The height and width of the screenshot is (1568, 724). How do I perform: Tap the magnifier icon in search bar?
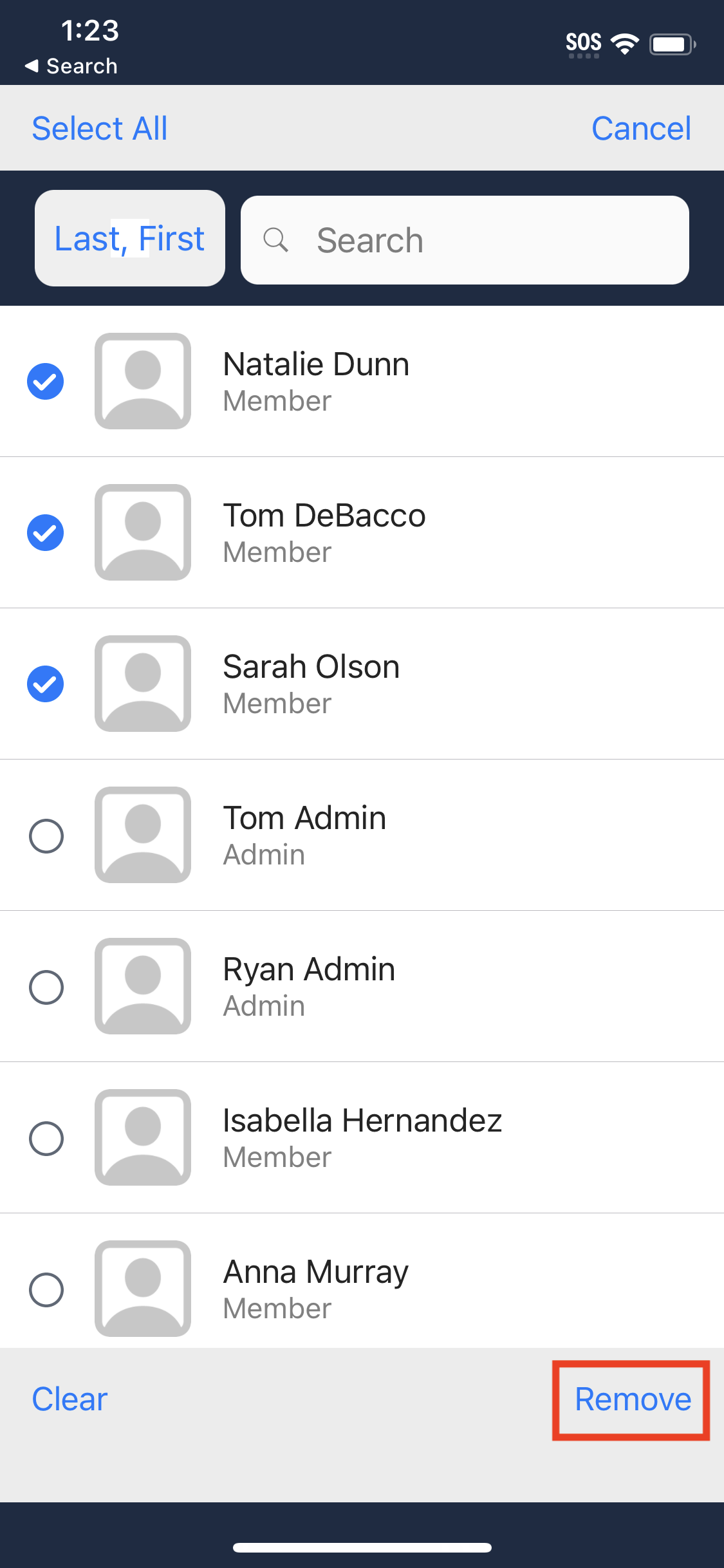click(x=275, y=239)
